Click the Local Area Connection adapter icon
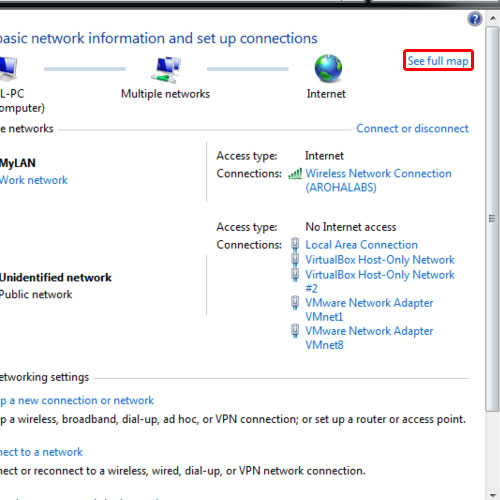The height and width of the screenshot is (500, 500). [x=295, y=244]
